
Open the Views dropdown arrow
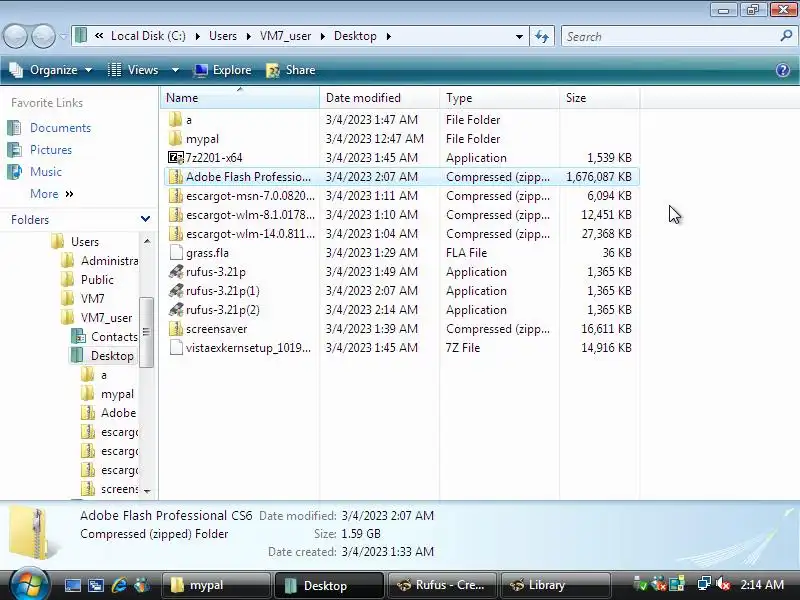(175, 70)
